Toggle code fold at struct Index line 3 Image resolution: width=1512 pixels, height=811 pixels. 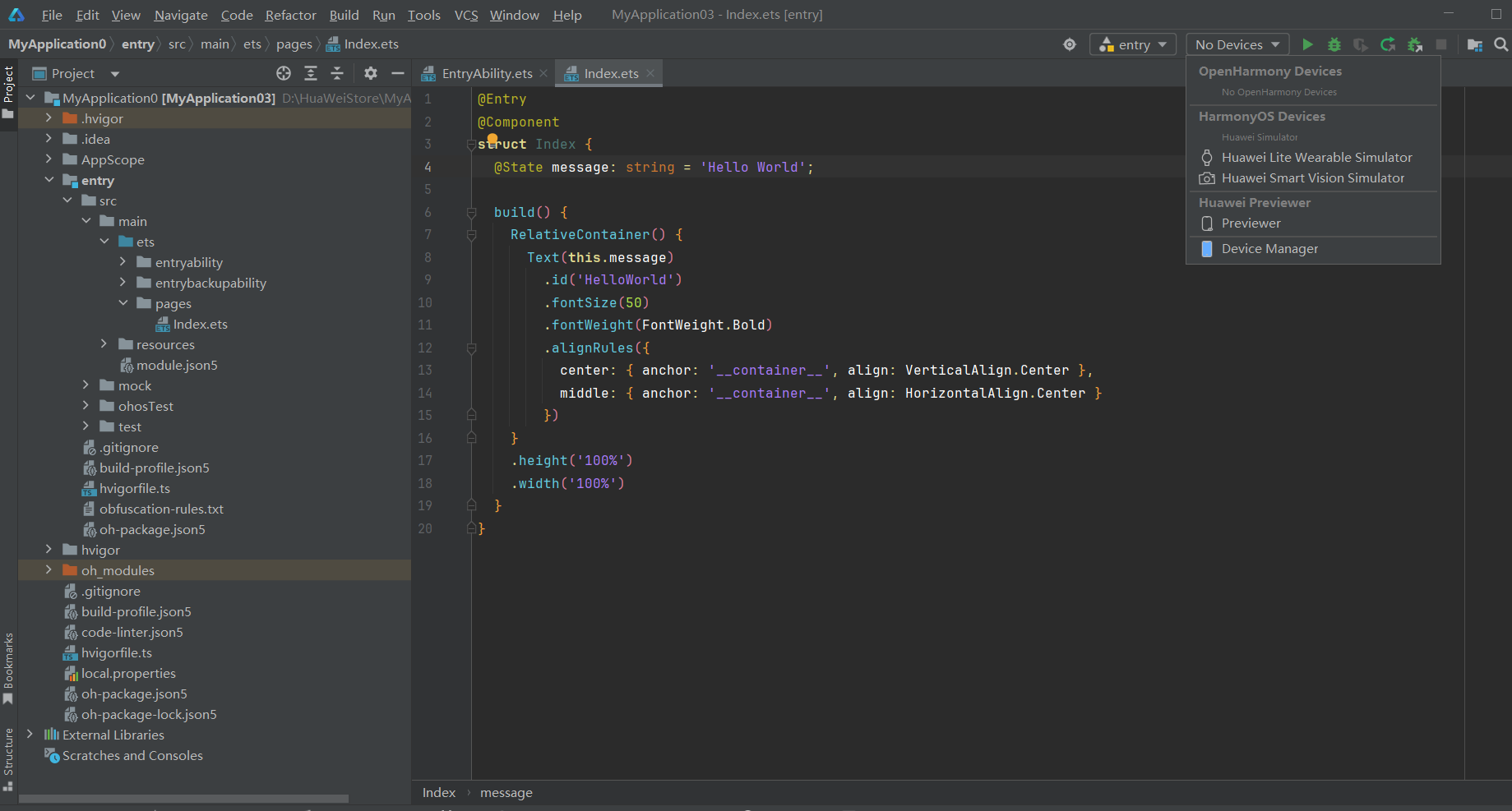(471, 145)
